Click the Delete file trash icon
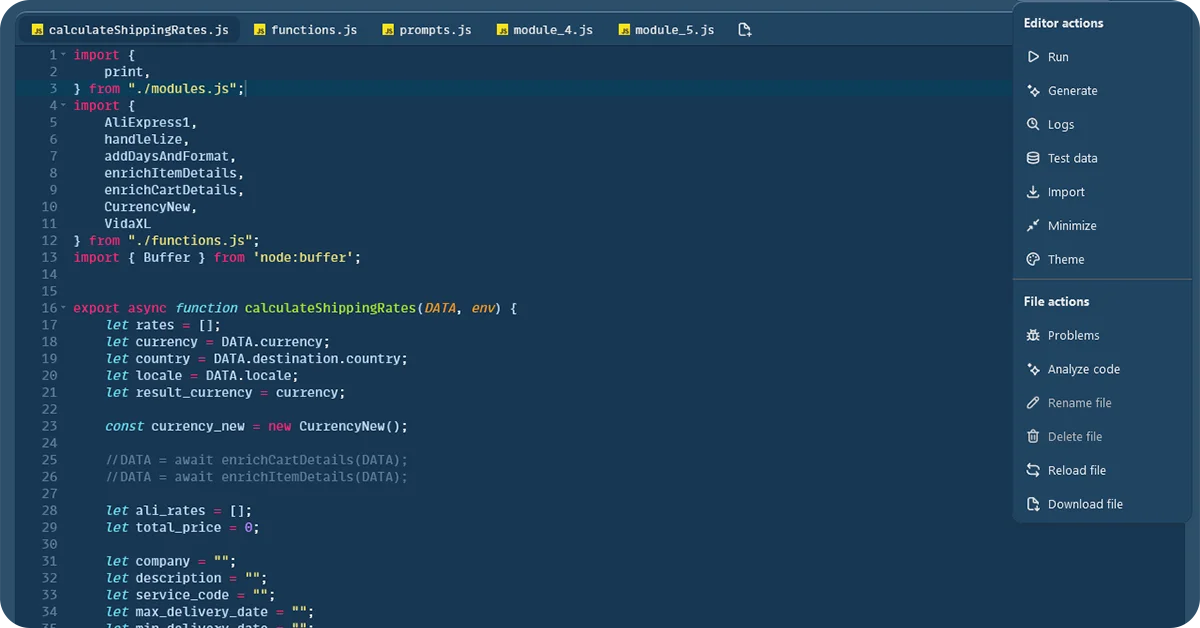Screen dimensions: 1200x628 (1033, 436)
